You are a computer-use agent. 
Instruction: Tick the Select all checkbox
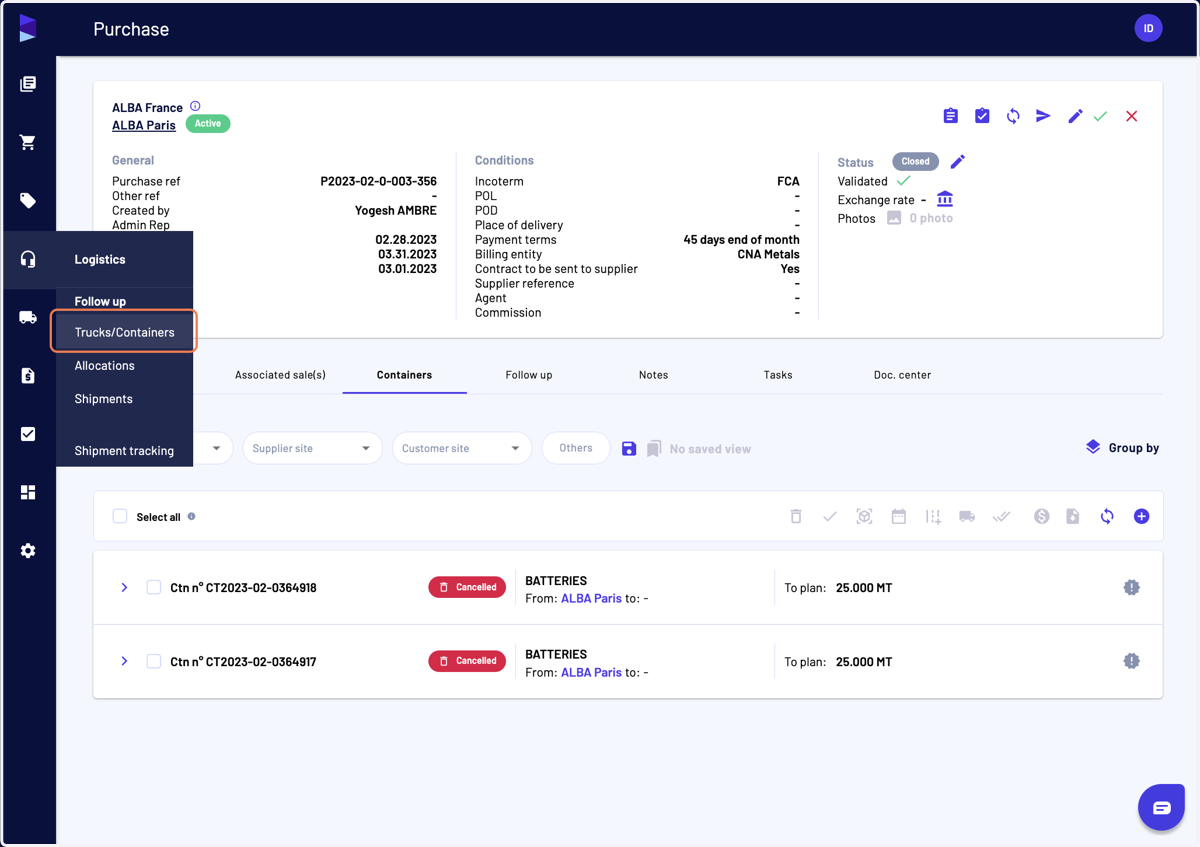(120, 517)
